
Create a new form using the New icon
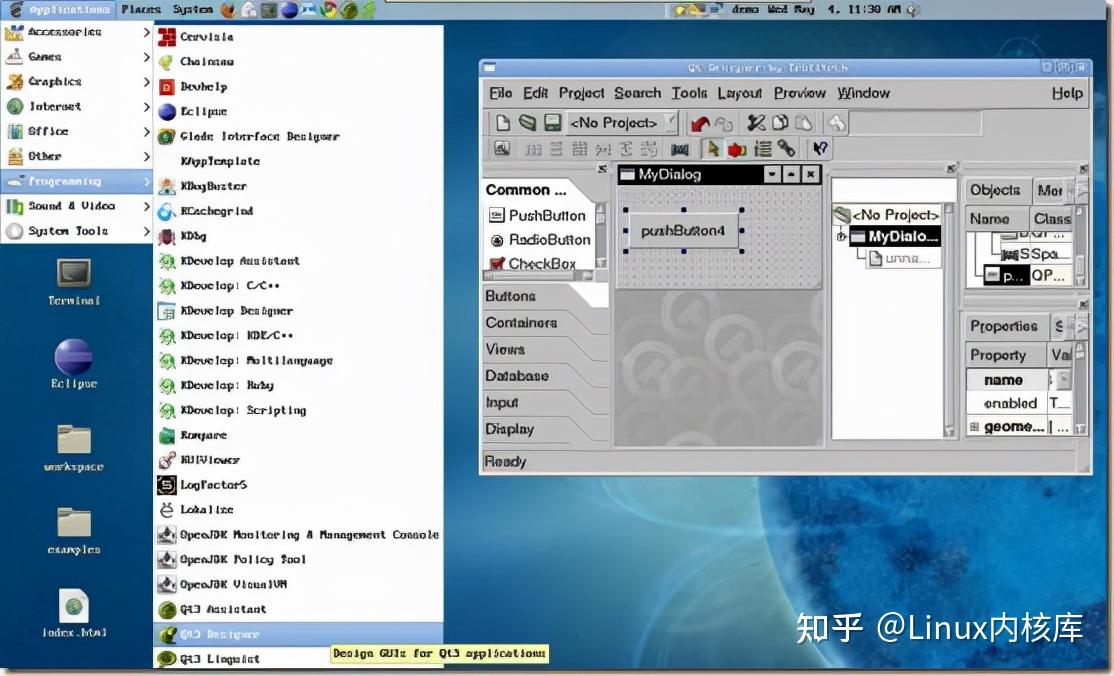(503, 122)
